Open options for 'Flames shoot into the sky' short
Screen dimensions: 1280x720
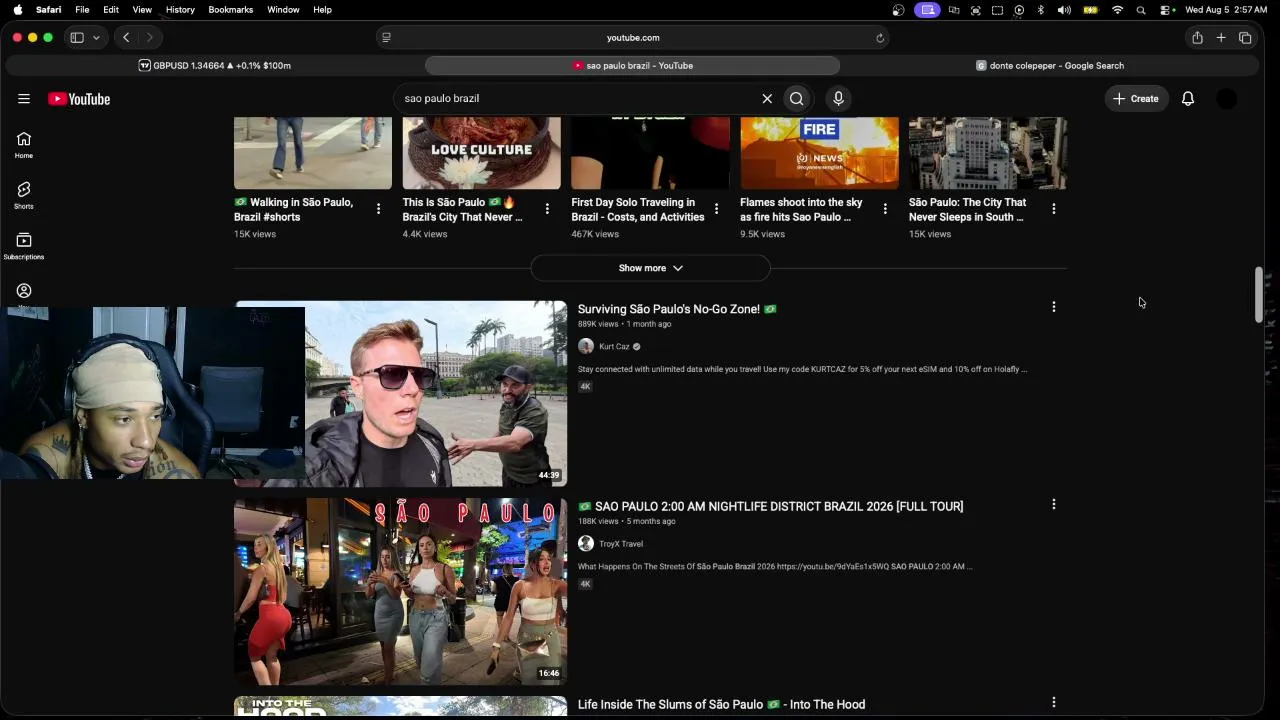tap(885, 209)
